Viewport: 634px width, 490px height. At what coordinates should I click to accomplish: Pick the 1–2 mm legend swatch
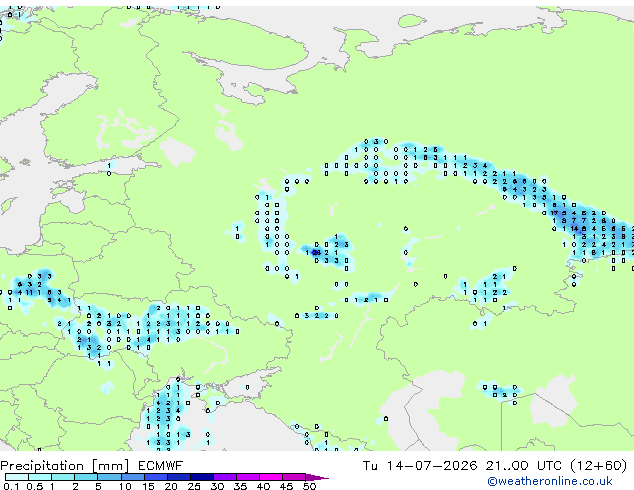coord(63,477)
